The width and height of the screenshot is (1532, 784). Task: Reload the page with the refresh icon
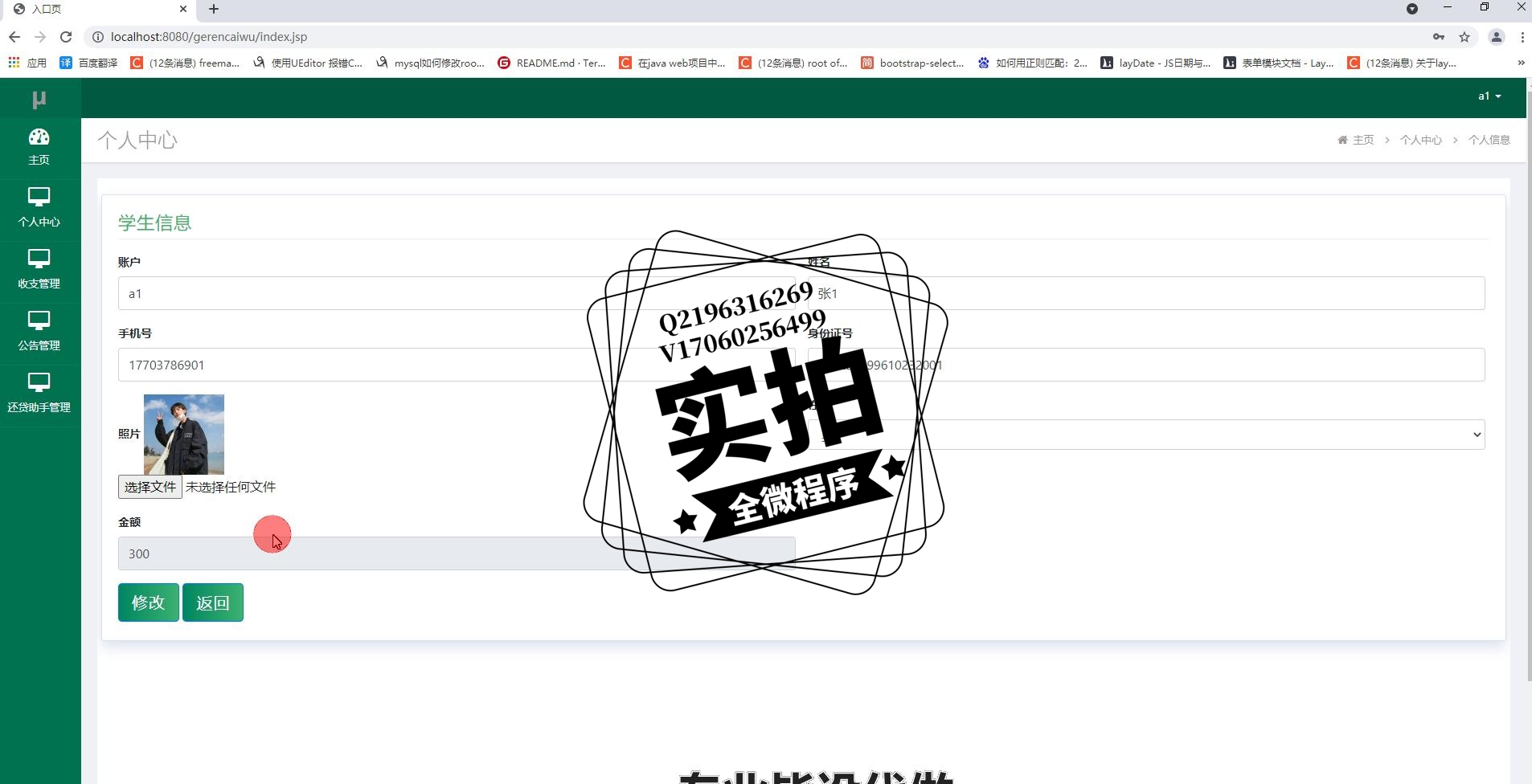(66, 37)
